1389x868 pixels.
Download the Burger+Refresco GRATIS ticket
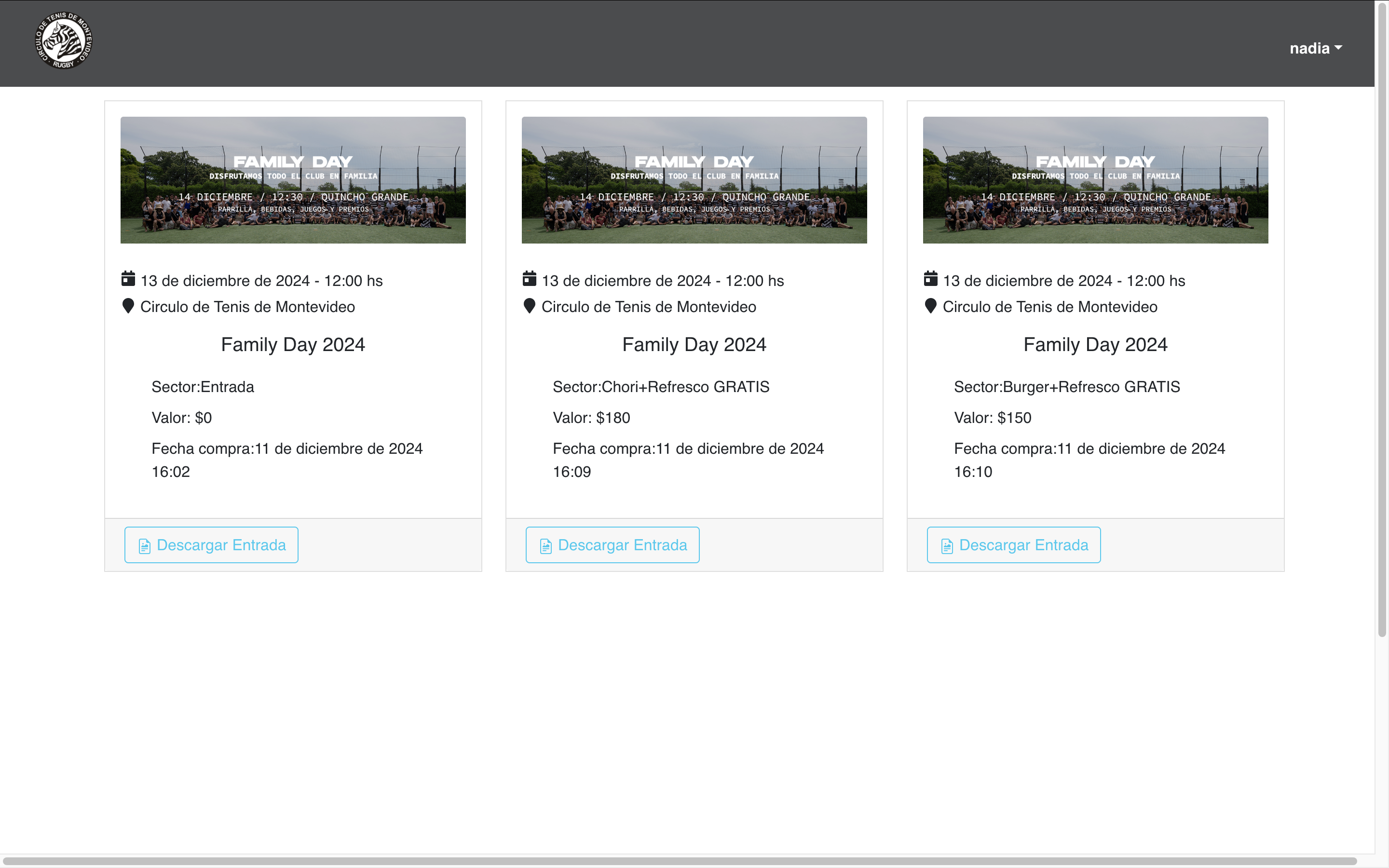[x=1014, y=545]
